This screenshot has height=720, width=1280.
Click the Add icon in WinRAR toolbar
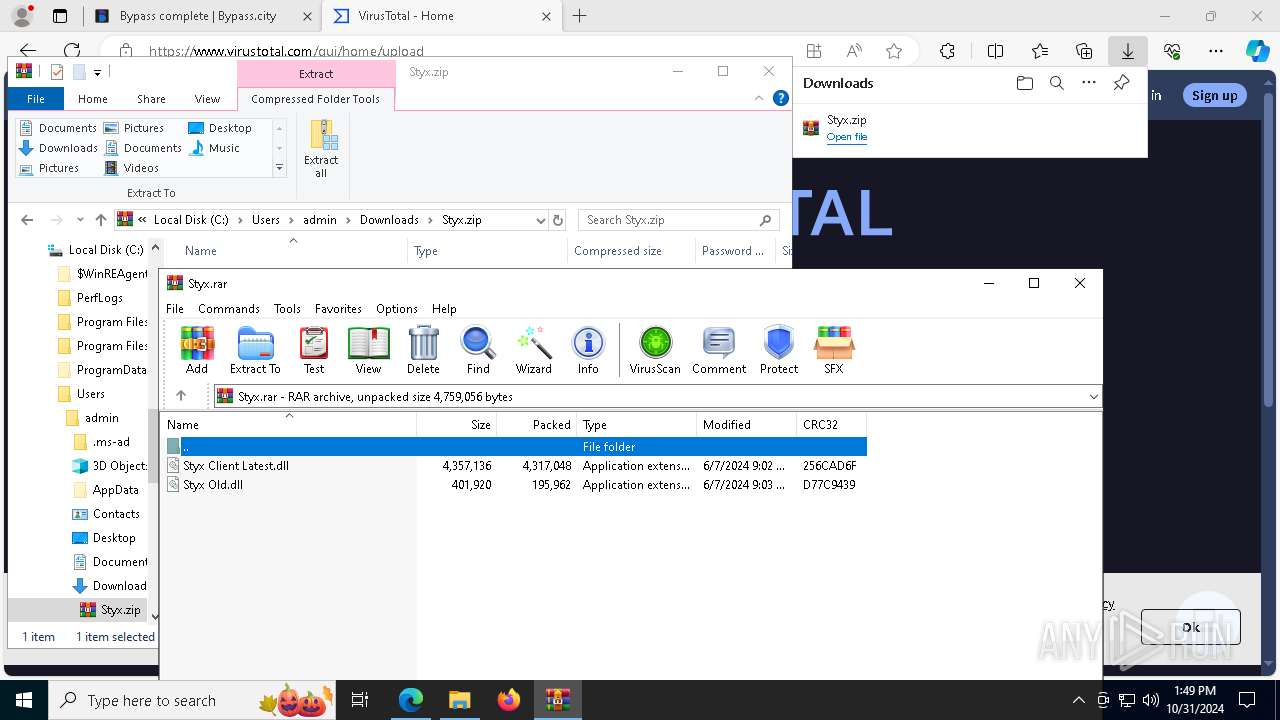coord(197,351)
